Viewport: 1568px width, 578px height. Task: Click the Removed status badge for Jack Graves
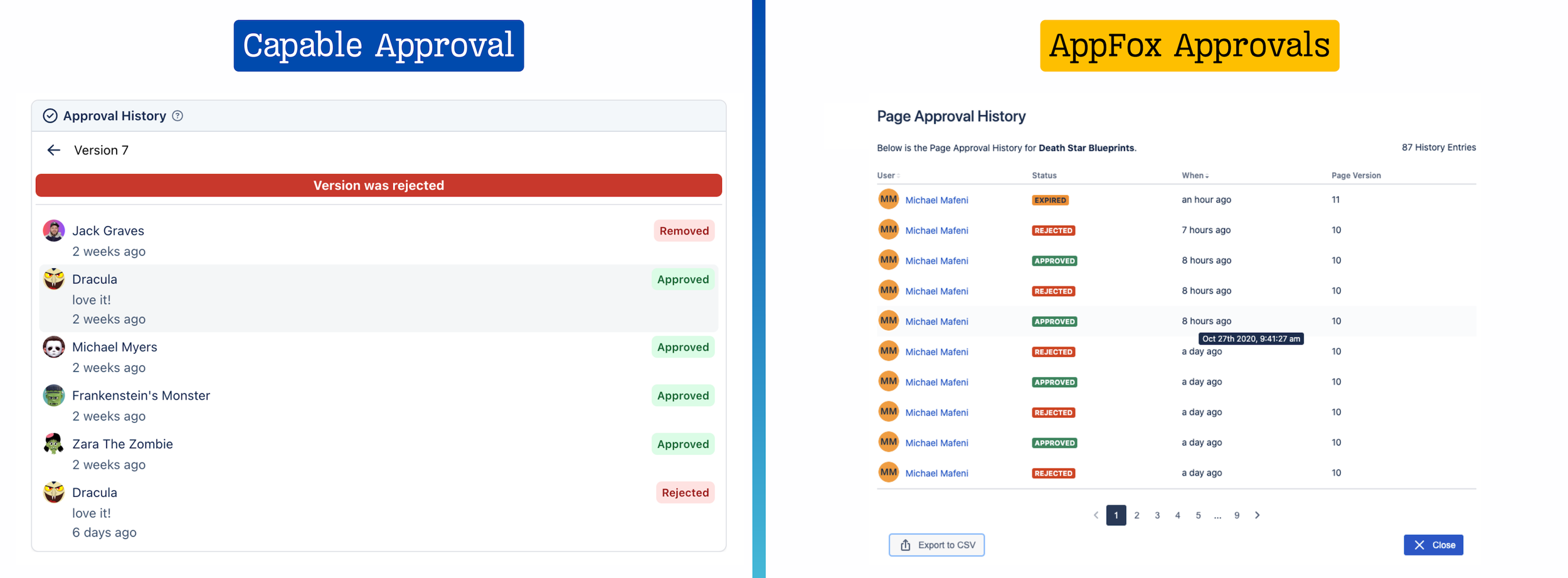click(684, 231)
